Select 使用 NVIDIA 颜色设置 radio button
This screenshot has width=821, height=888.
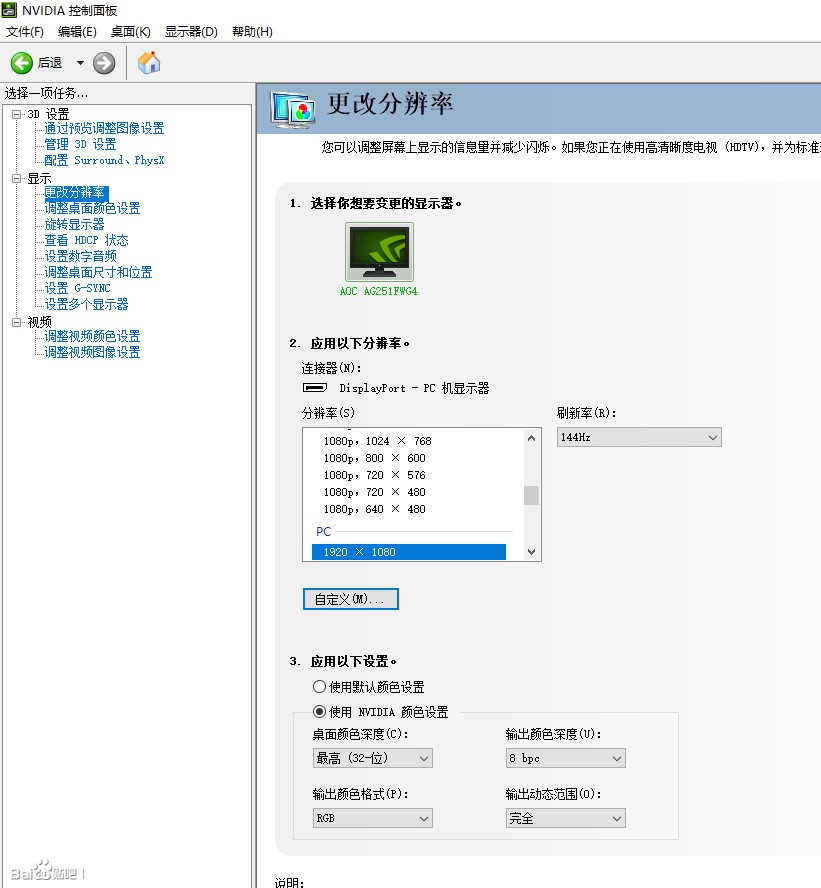coord(319,711)
